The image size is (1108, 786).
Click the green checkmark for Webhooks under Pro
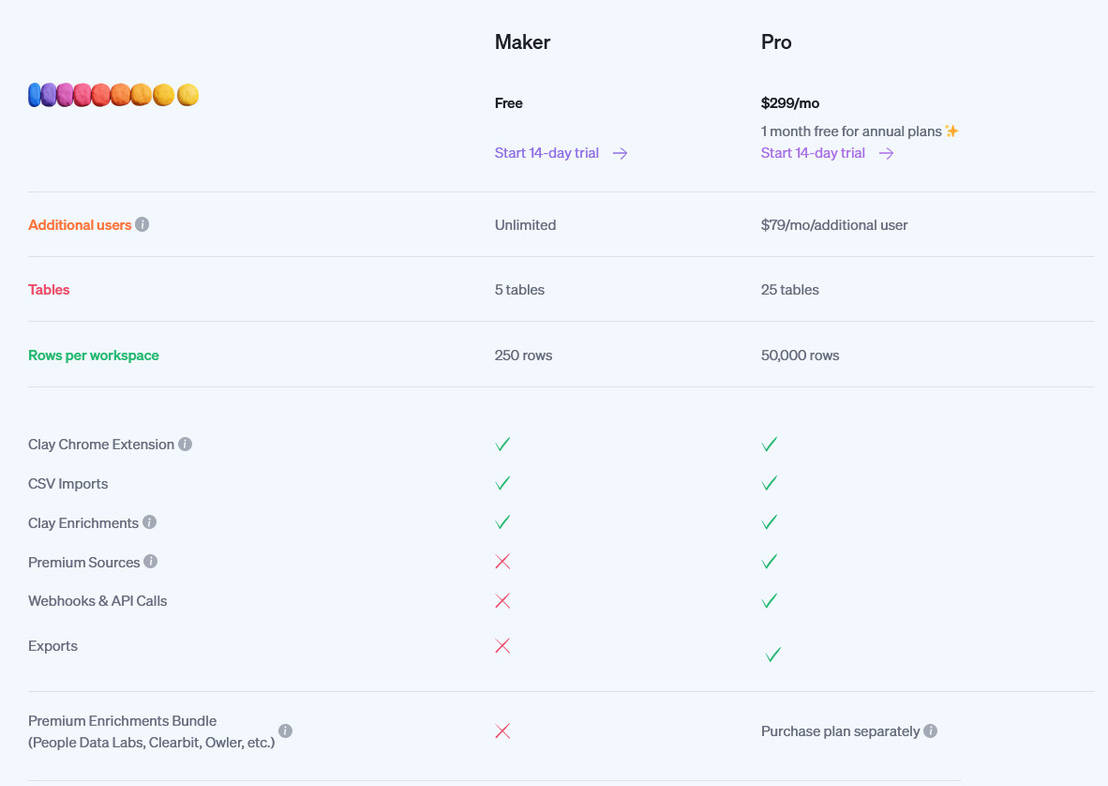769,601
